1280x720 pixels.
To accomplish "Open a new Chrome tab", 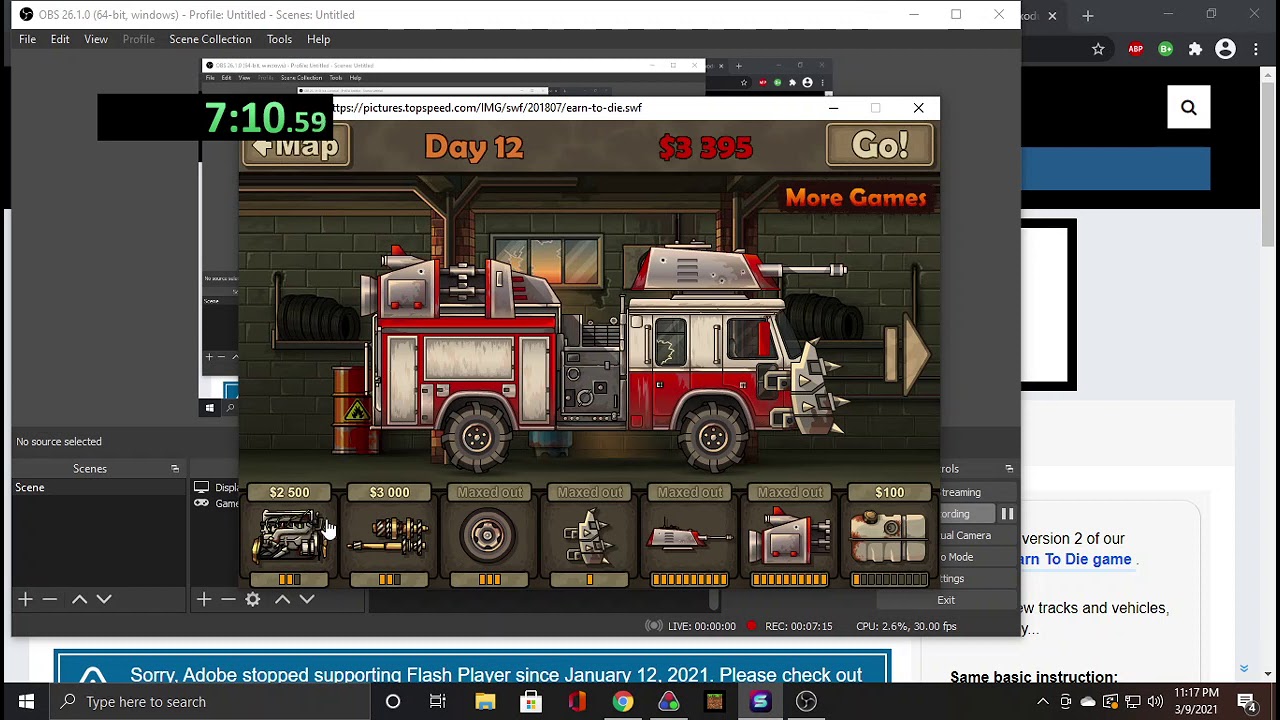I will click(x=1087, y=15).
